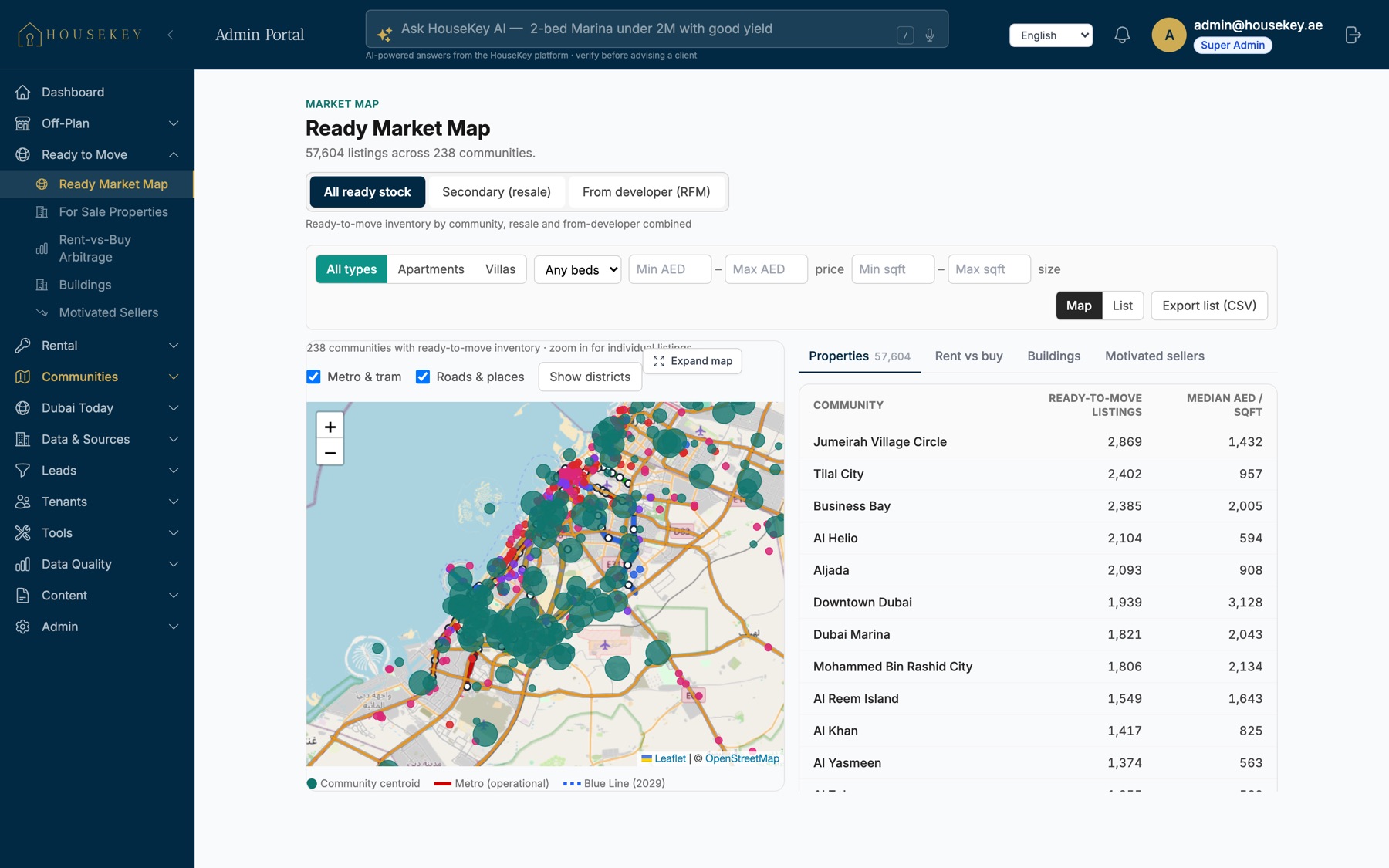Switch to From developer (RFM) stock
Image resolution: width=1389 pixels, height=868 pixels.
point(647,192)
